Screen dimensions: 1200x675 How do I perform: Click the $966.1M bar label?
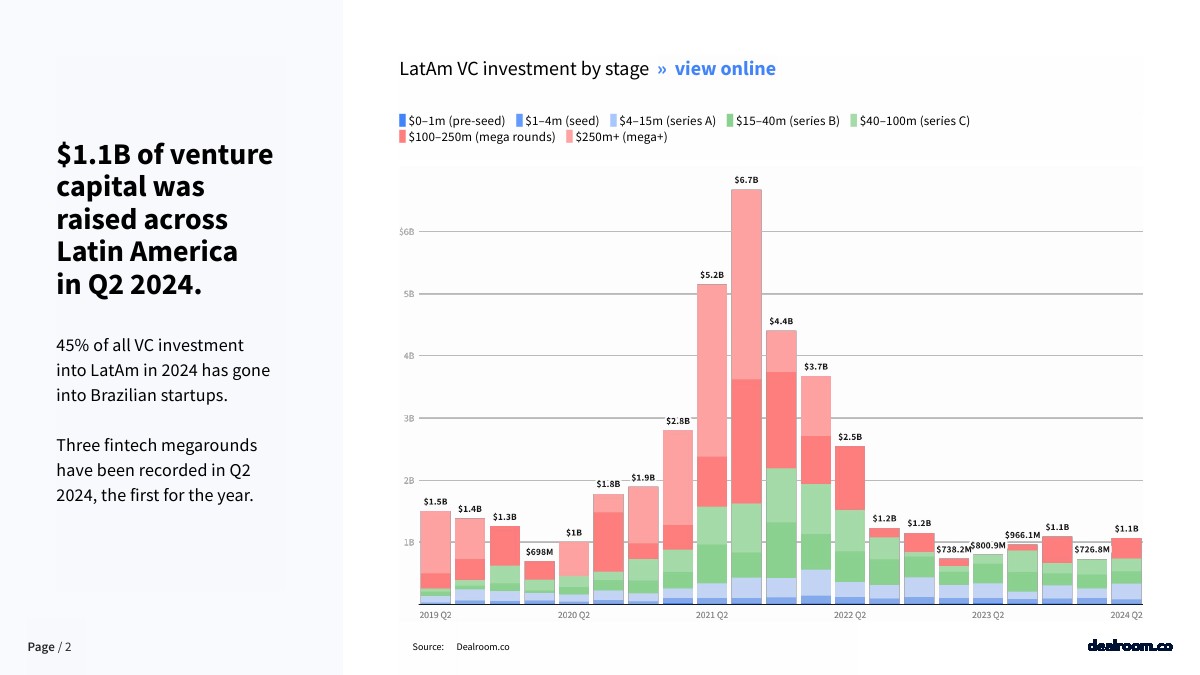[1023, 535]
